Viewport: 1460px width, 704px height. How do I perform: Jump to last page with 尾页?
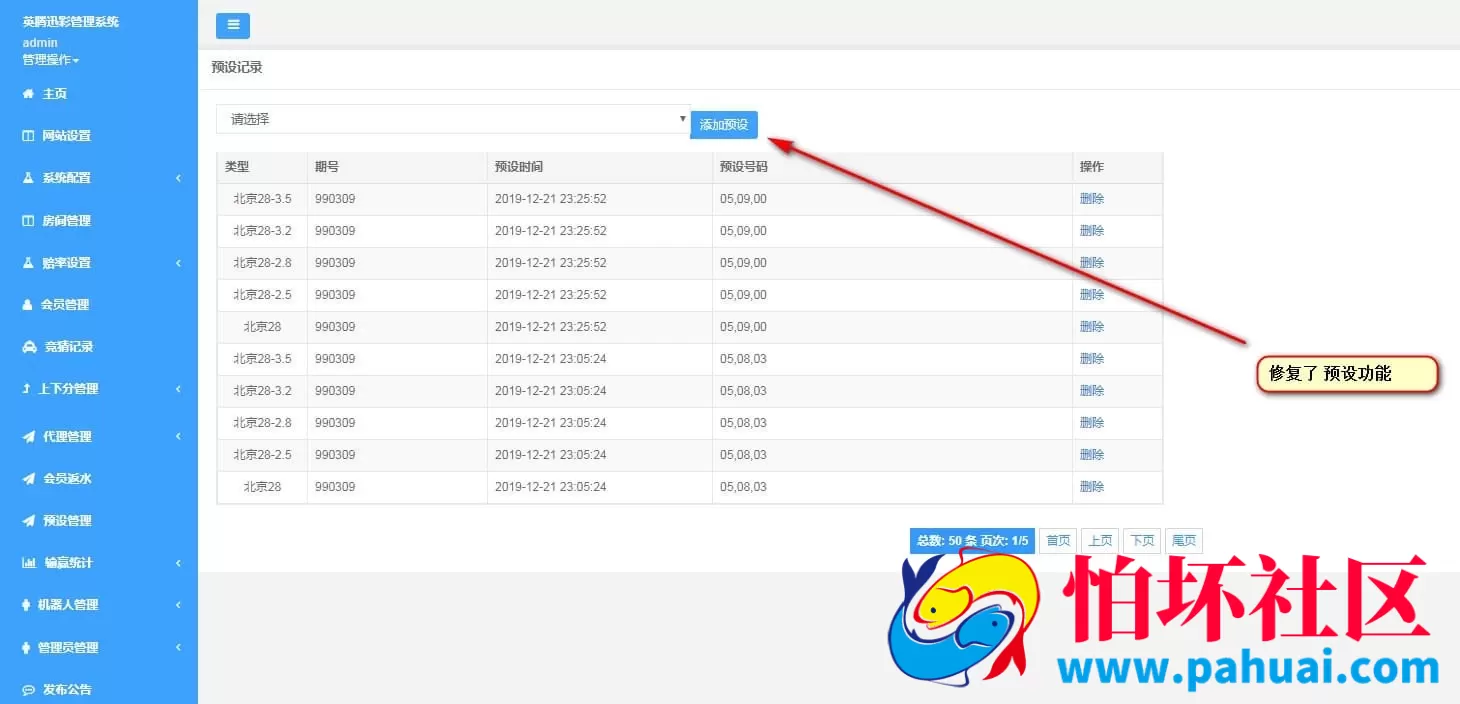(1184, 541)
